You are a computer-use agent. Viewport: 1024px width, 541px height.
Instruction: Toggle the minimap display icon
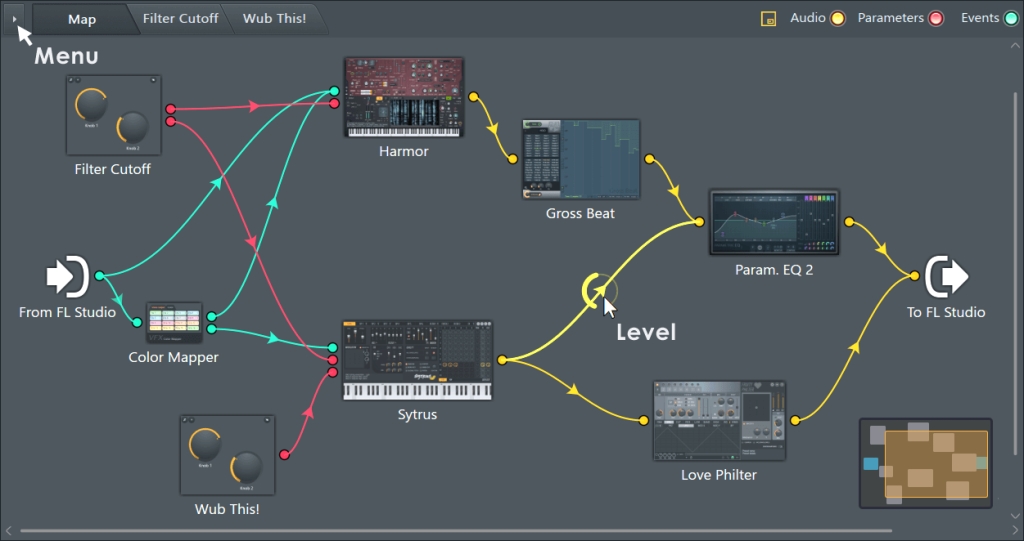(x=769, y=19)
